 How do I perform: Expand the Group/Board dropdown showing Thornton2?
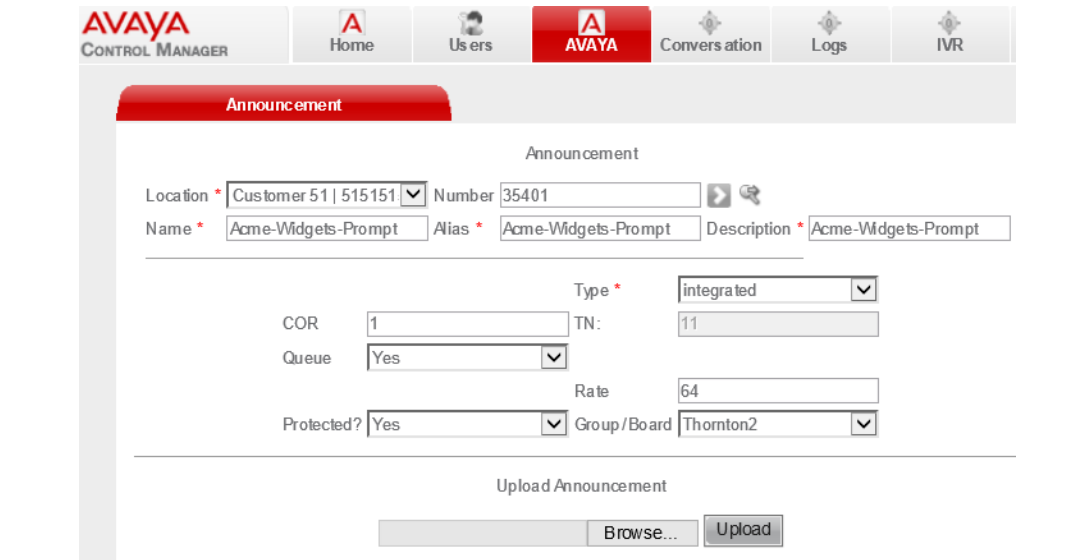coord(864,424)
